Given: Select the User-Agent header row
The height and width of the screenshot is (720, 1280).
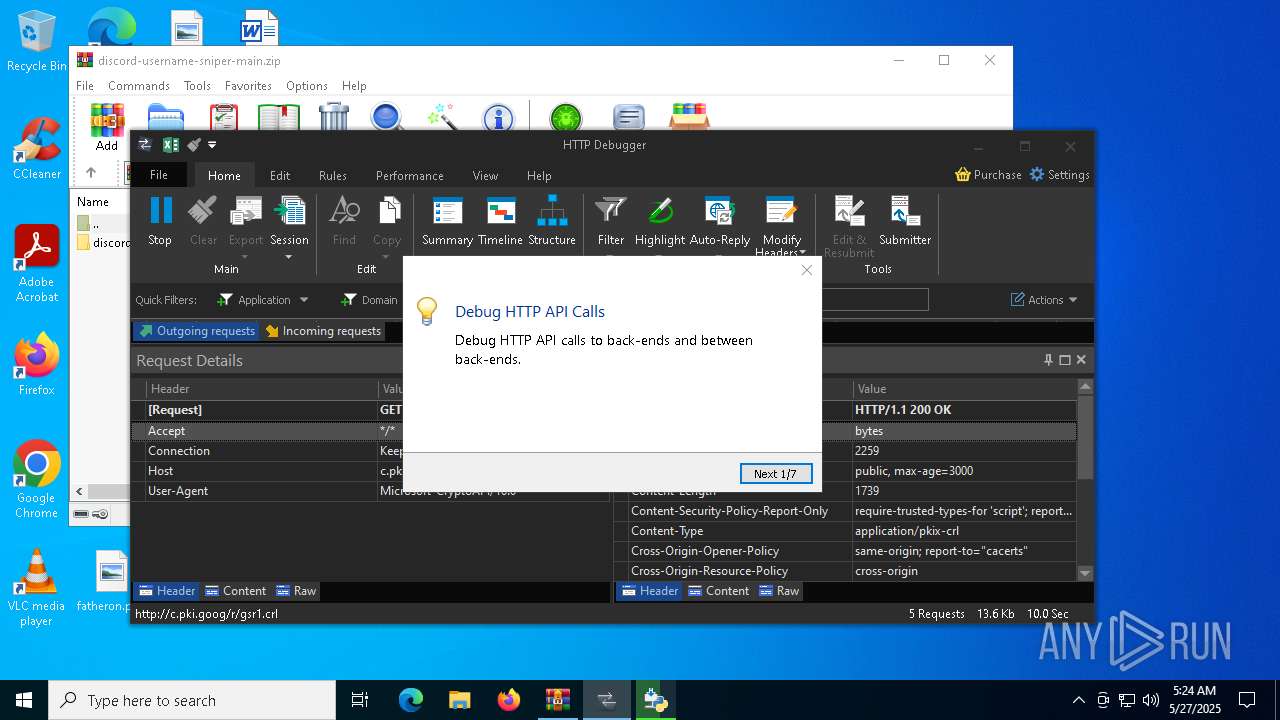Looking at the screenshot, I should point(371,491).
